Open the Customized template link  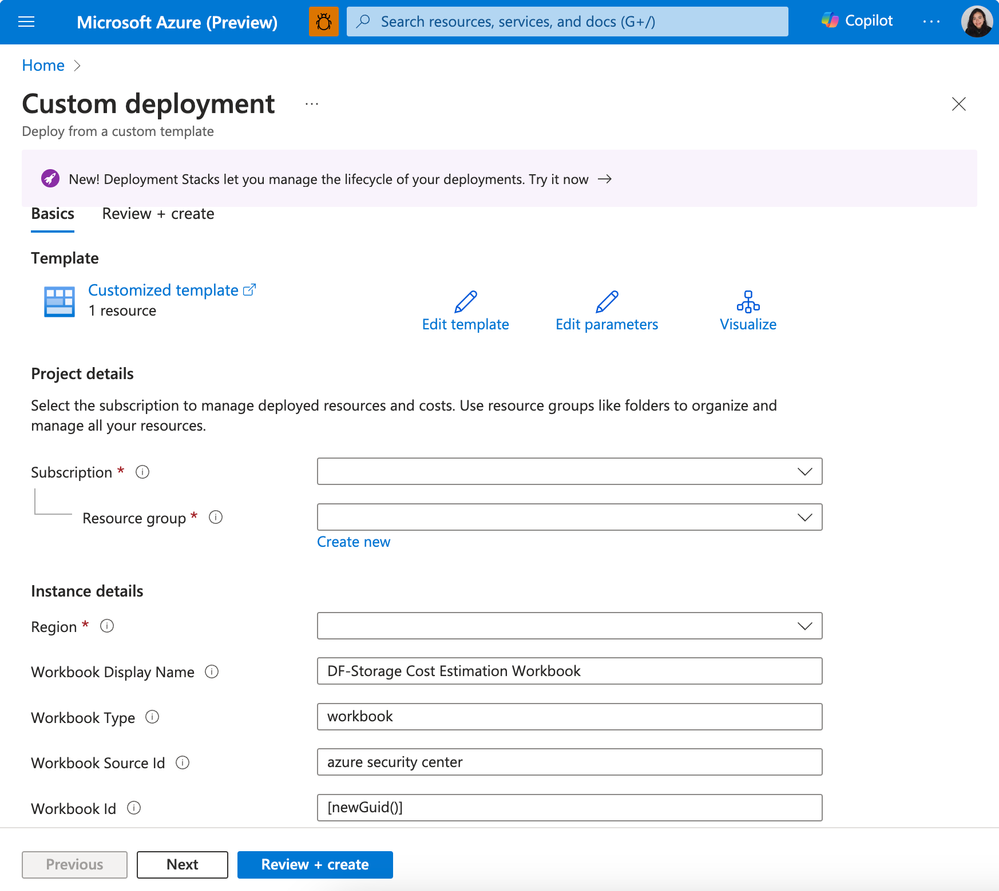[172, 290]
